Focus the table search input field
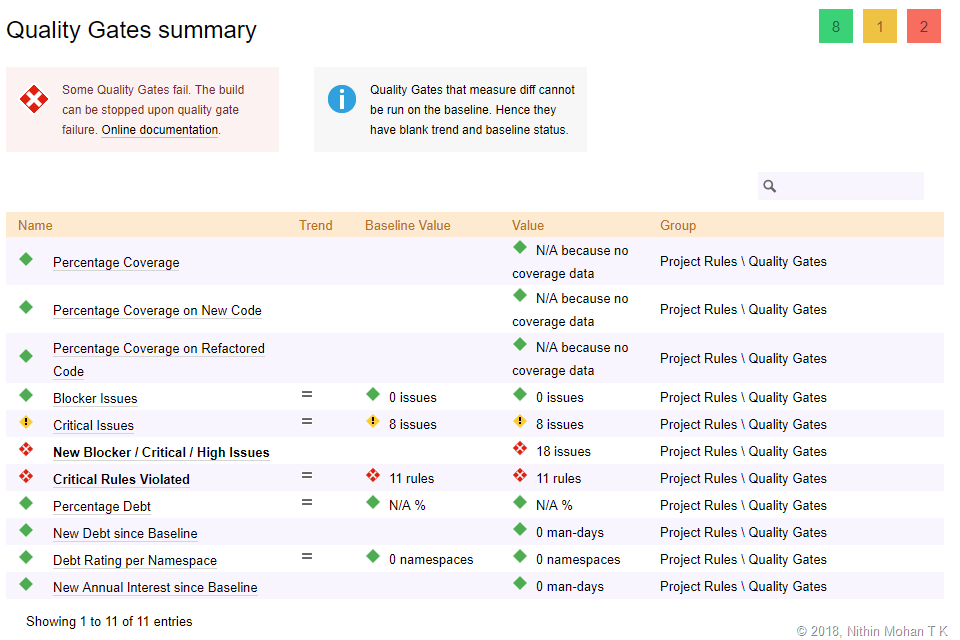The image size is (960, 640). [x=850, y=186]
